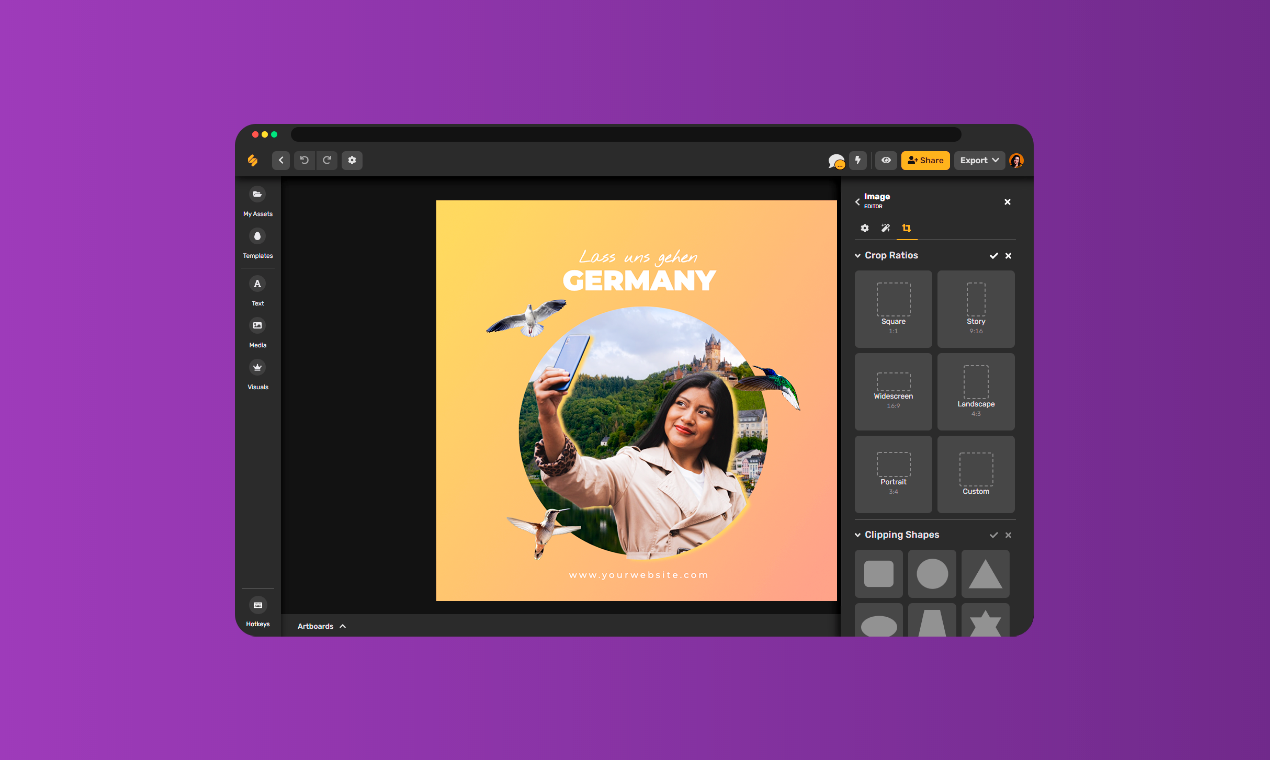
Task: Collapse the Crop Ratios section
Action: (x=858, y=256)
